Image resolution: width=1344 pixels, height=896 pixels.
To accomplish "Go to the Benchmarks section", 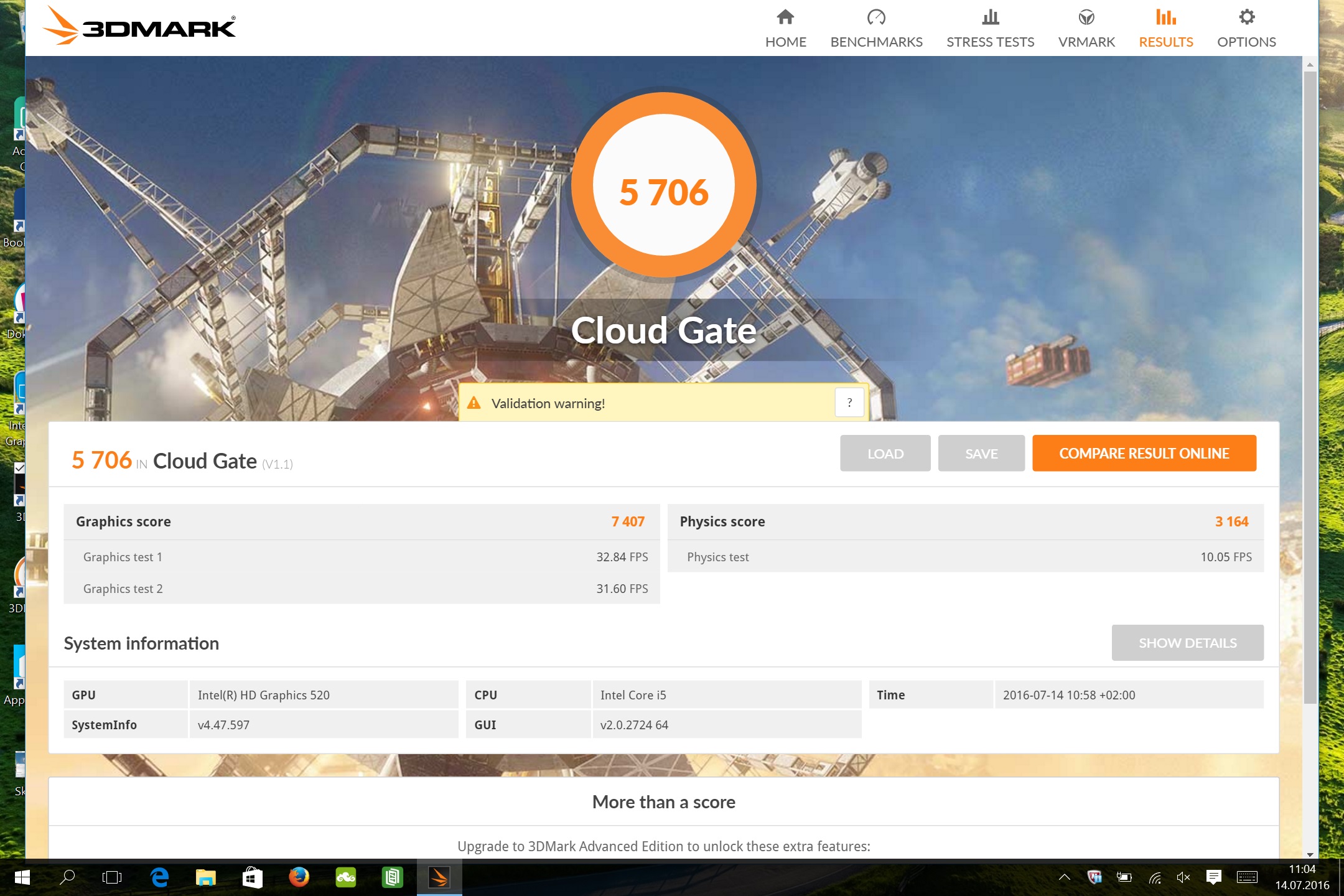I will (x=876, y=28).
